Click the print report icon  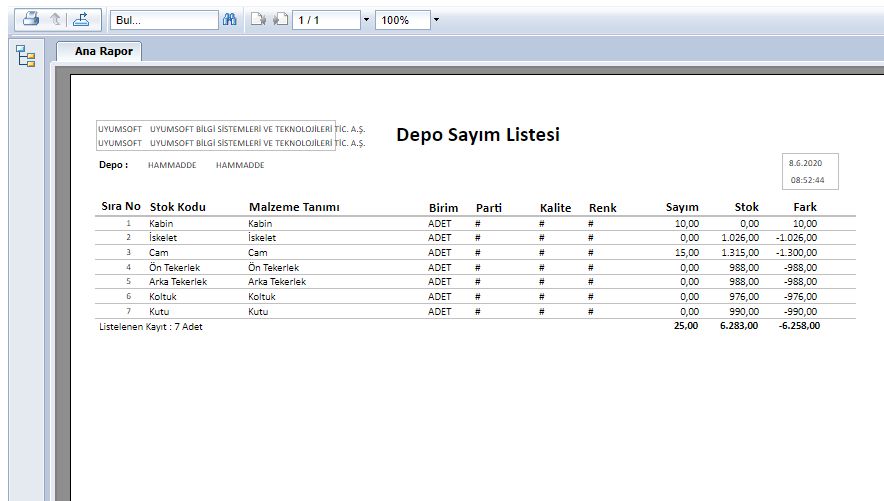click(31, 19)
